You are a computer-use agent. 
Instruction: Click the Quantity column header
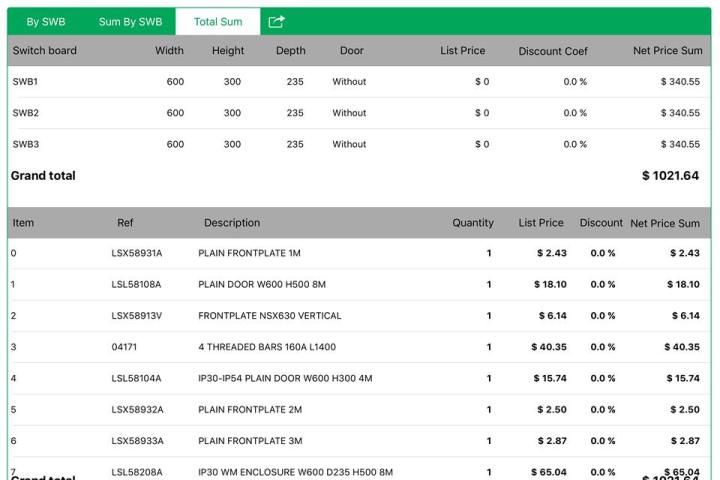pos(473,223)
